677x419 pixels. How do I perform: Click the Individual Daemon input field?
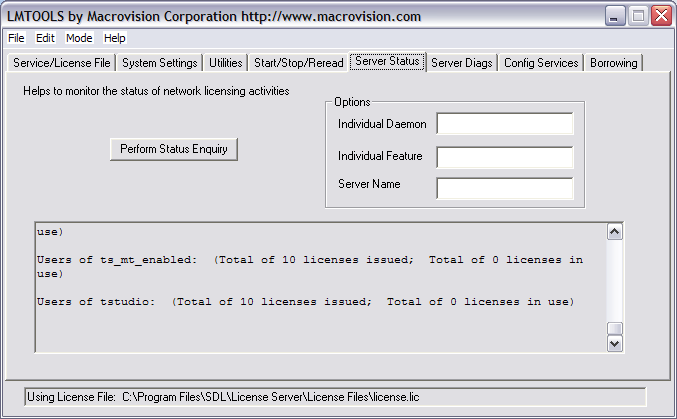click(504, 124)
